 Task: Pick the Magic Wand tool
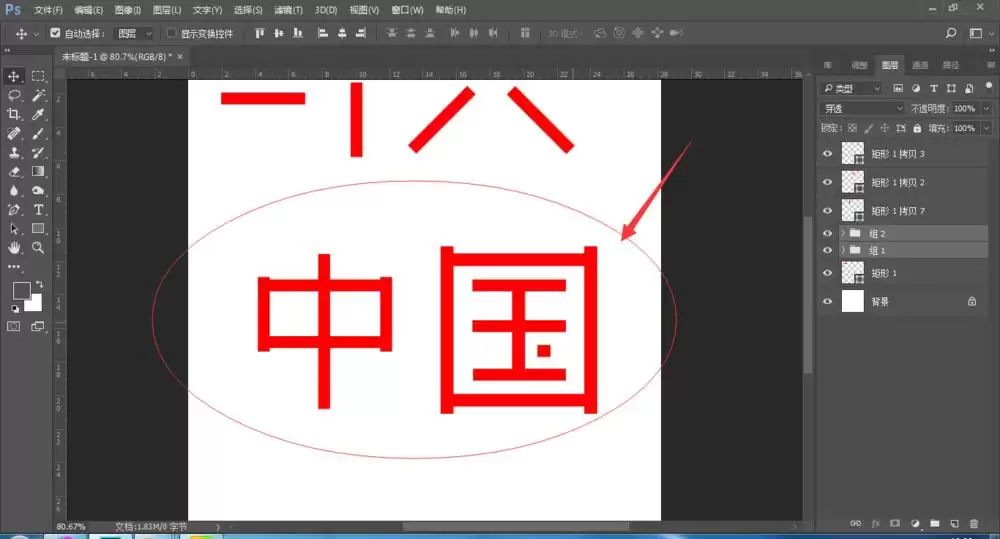click(x=38, y=95)
